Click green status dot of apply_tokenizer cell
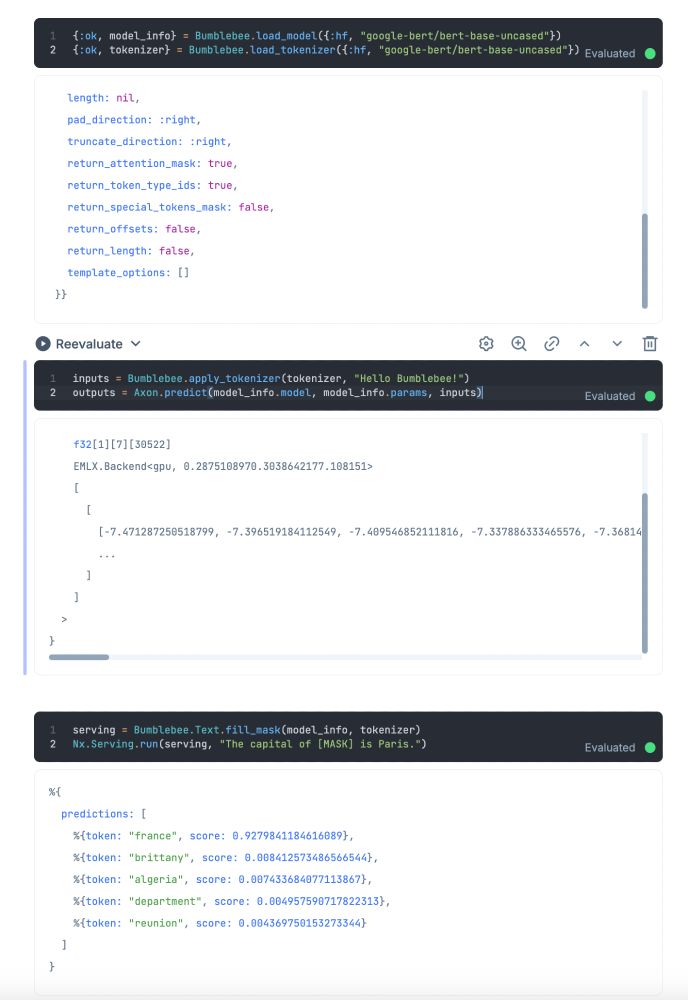 coord(650,396)
